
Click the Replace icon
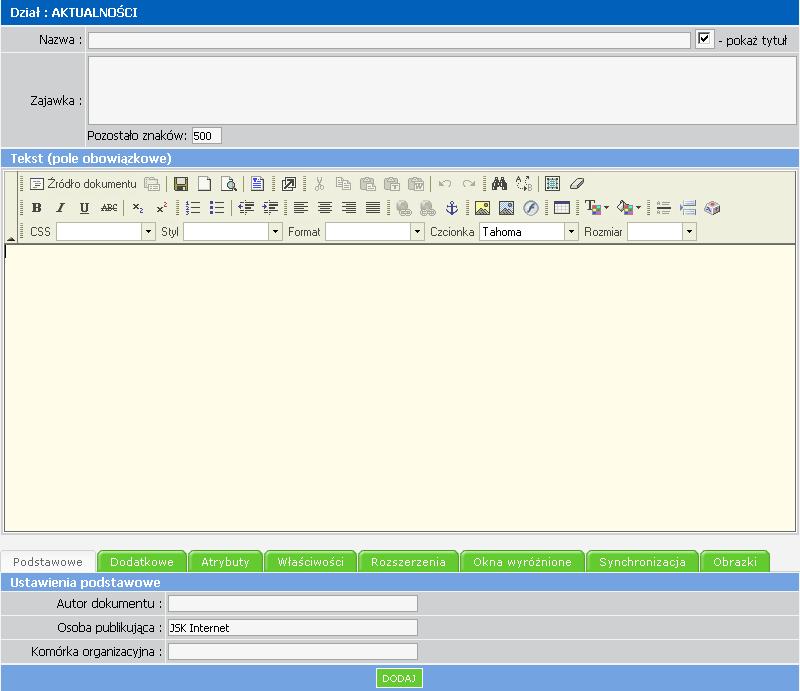pos(523,184)
